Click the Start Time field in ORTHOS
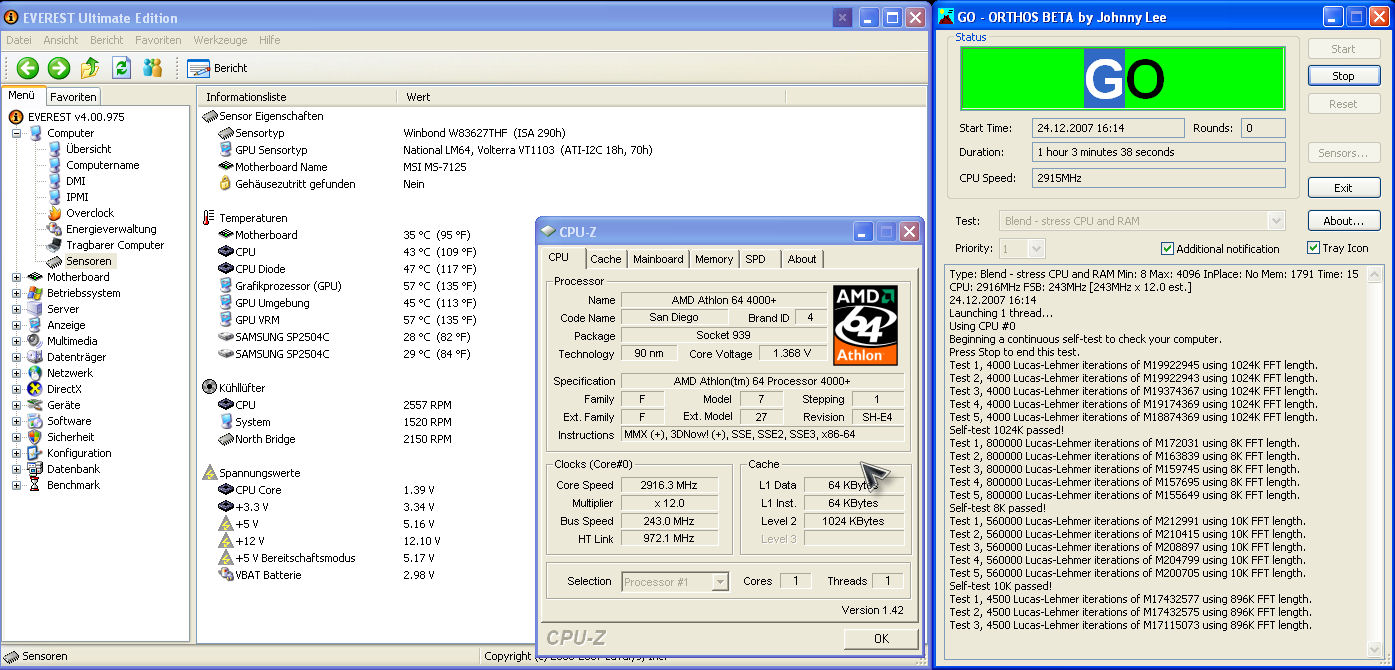1395x670 pixels. coord(1109,128)
